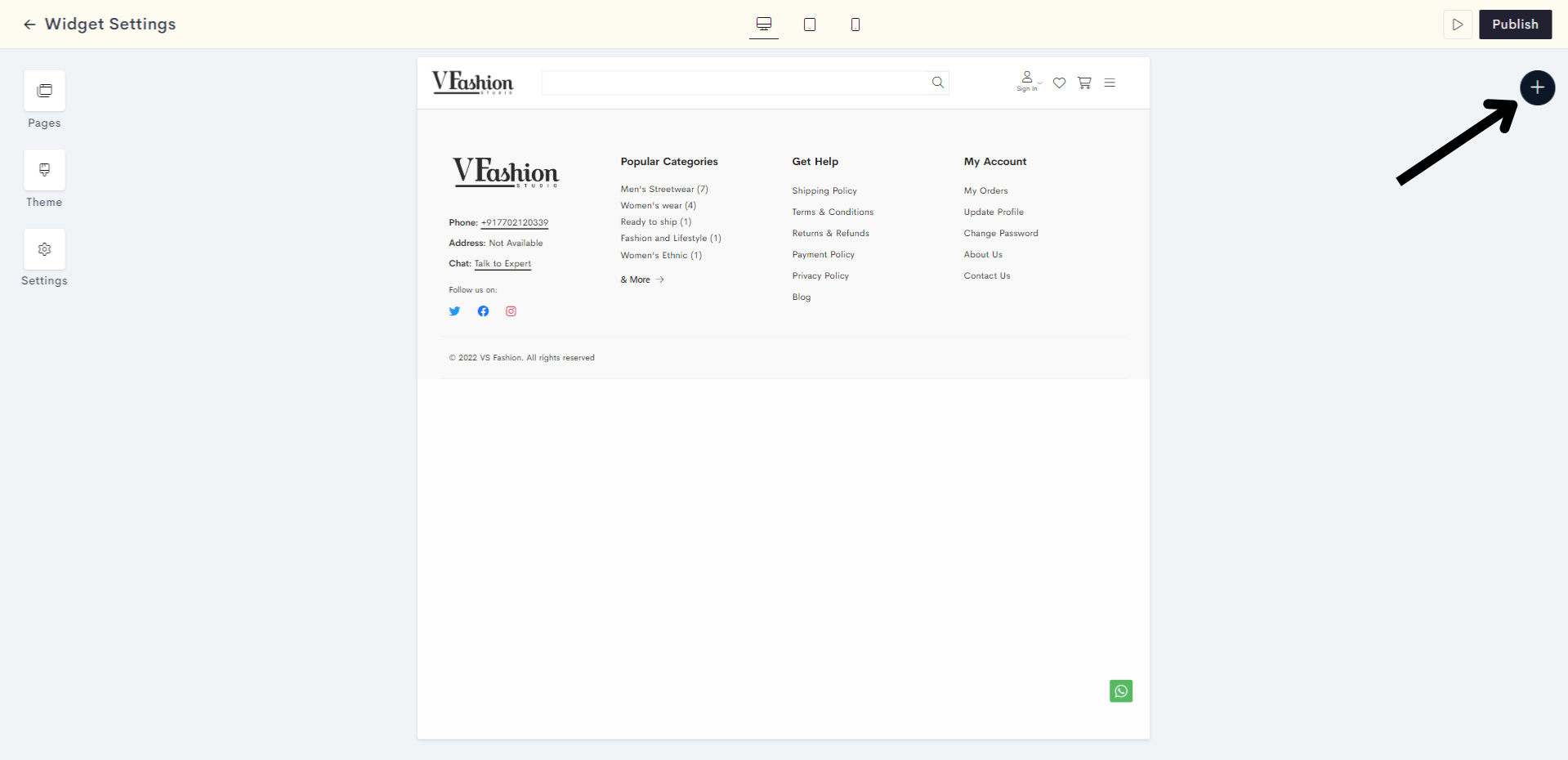Image resolution: width=1568 pixels, height=760 pixels.
Task: Click the VFashion logo in header
Action: (472, 83)
